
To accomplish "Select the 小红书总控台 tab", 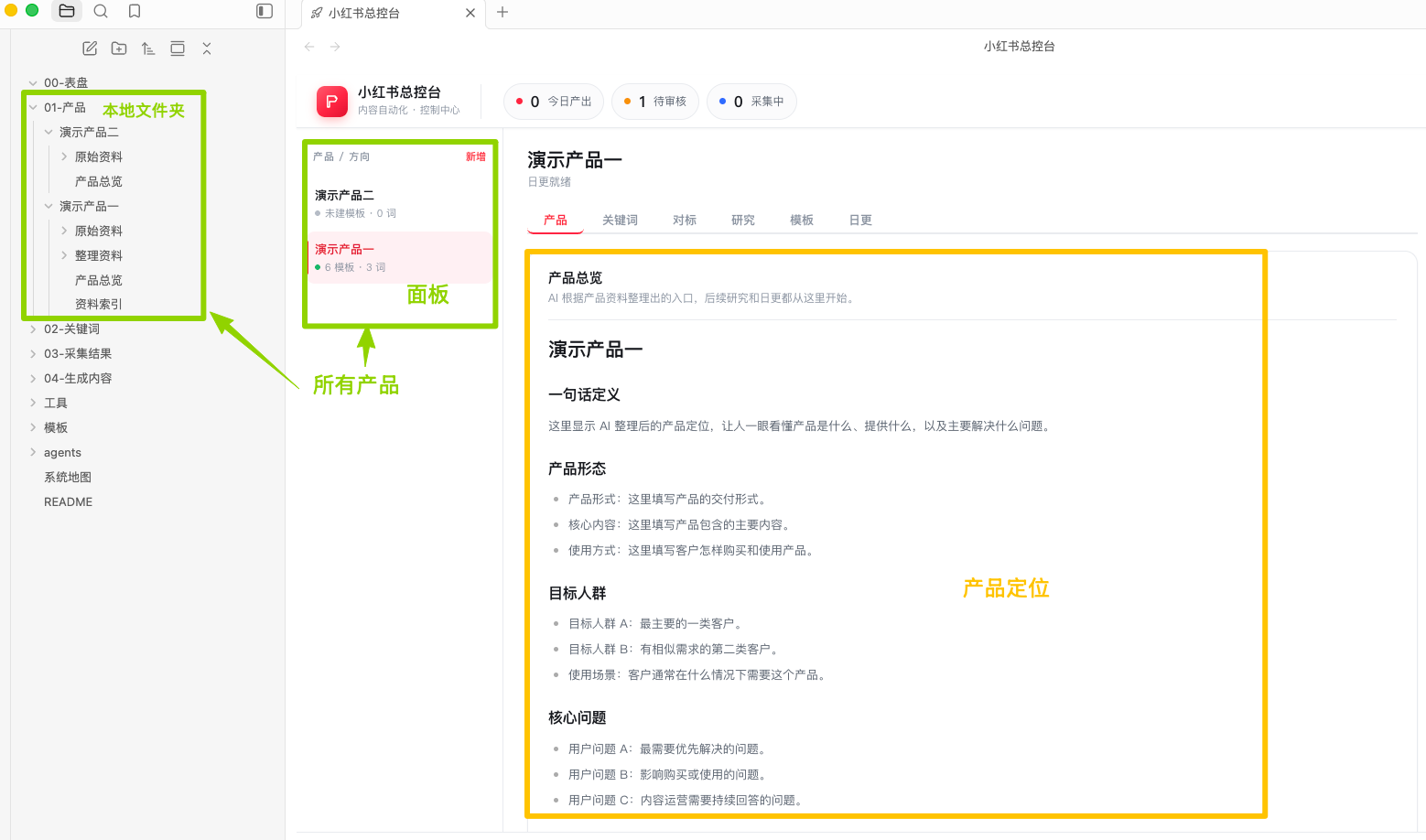I will [394, 13].
